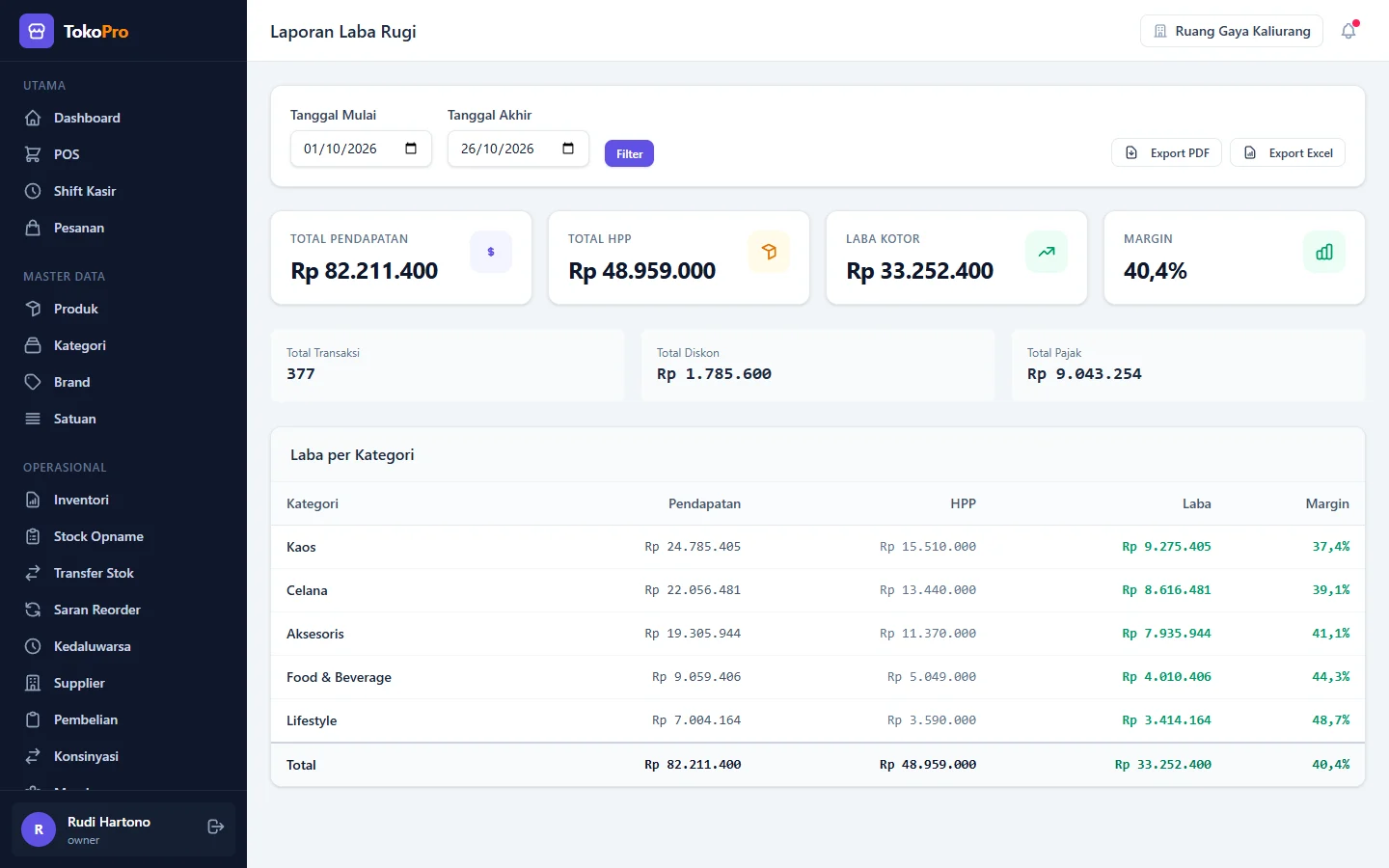
Task: Click the Supplier building icon
Action: tap(33, 683)
